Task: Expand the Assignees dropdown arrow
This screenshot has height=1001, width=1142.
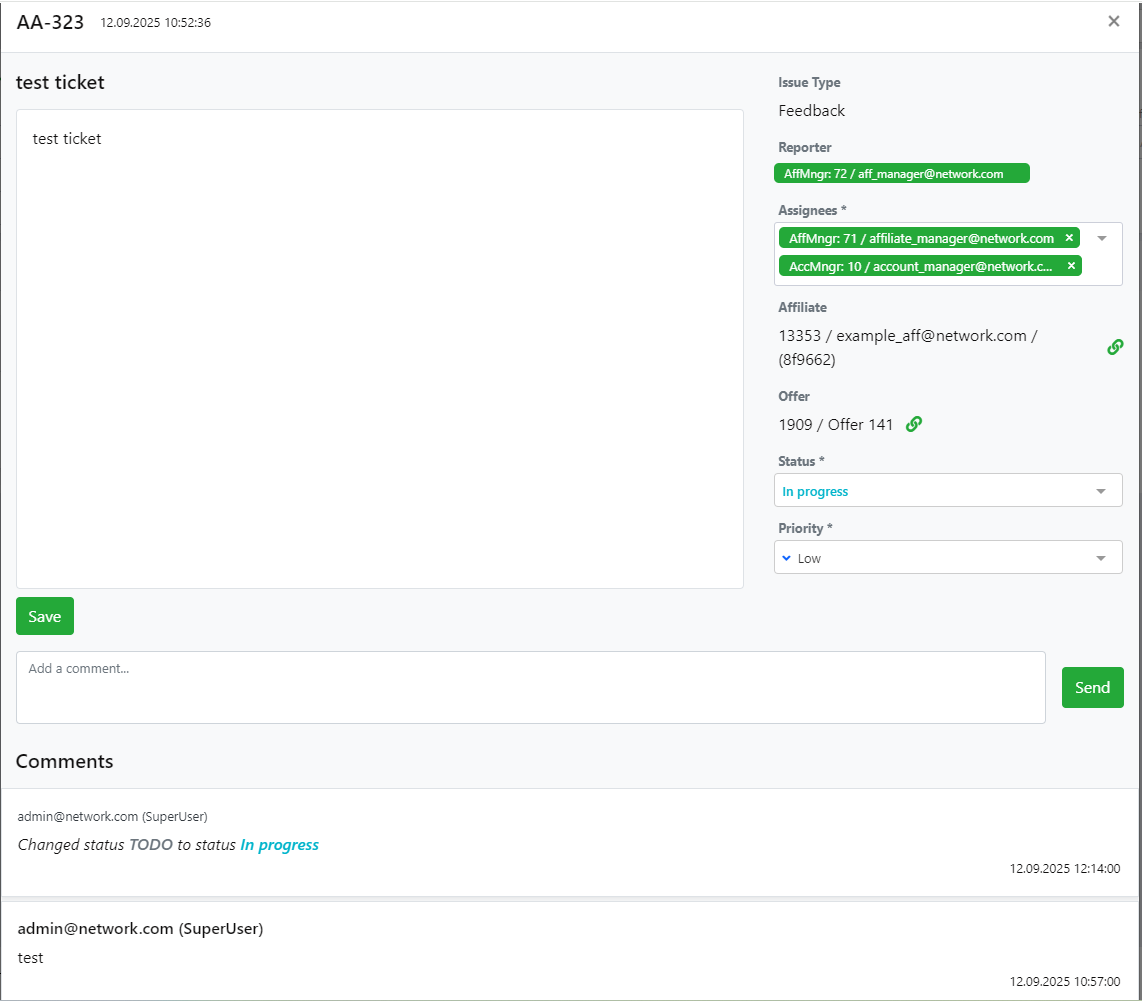Action: pos(1102,238)
